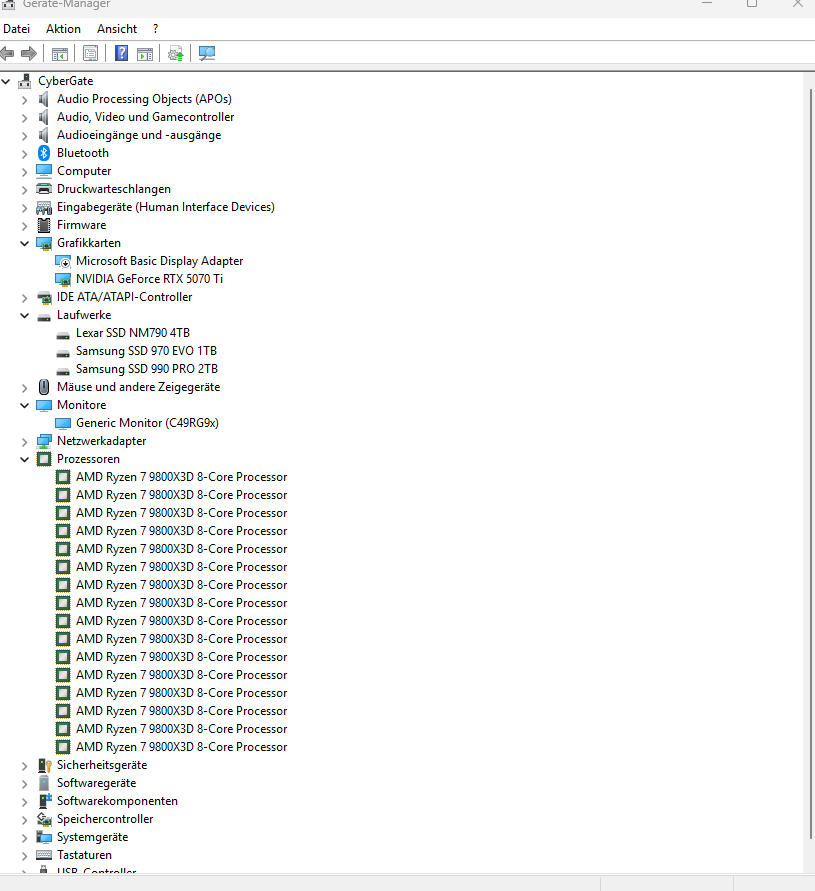Click the Generic Monitor C49RG9x icon

[x=63, y=423]
